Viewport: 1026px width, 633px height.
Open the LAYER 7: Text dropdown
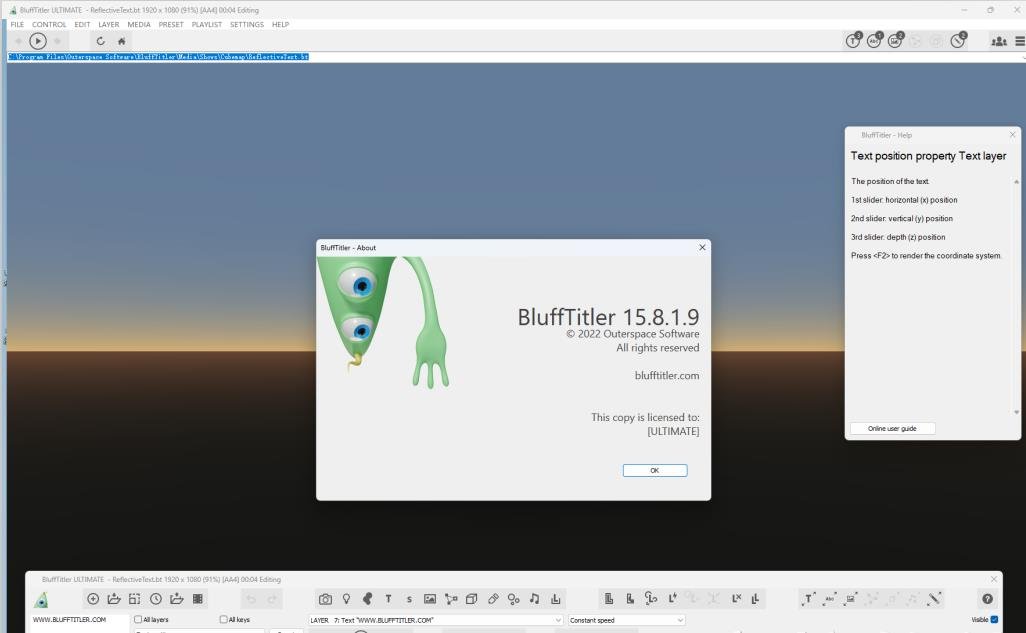coord(436,620)
